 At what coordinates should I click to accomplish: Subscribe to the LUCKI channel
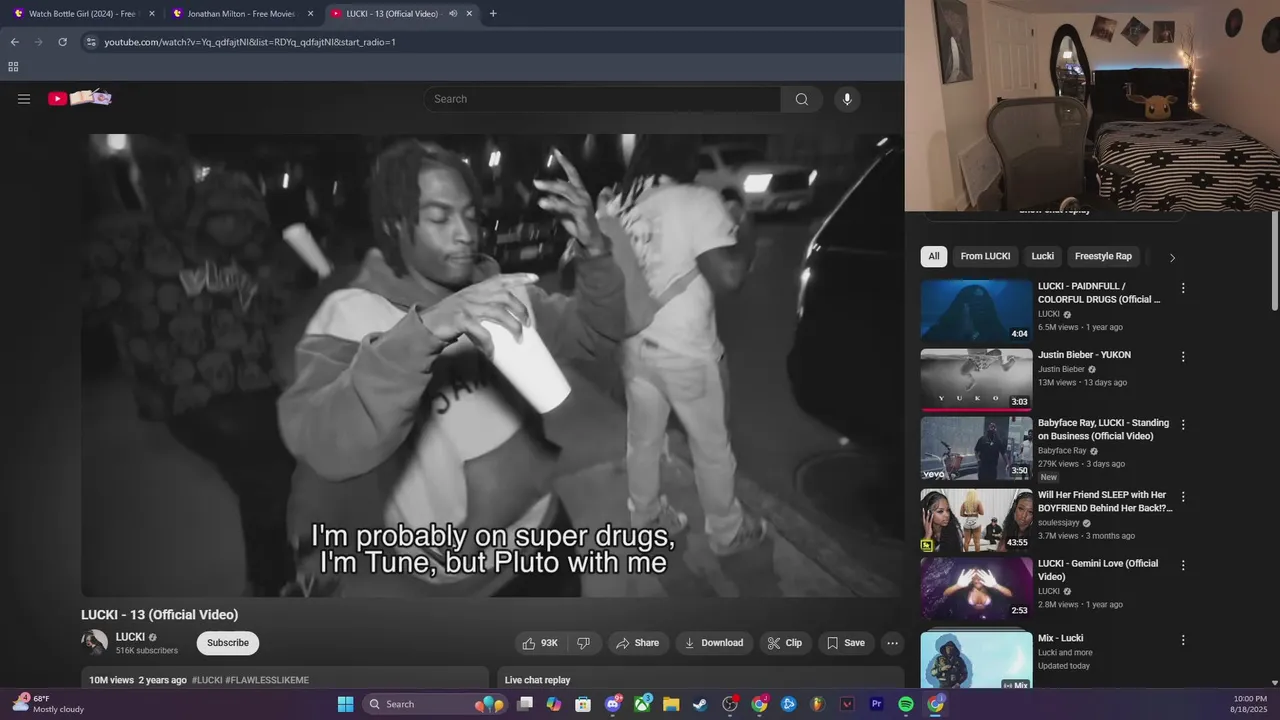[228, 643]
